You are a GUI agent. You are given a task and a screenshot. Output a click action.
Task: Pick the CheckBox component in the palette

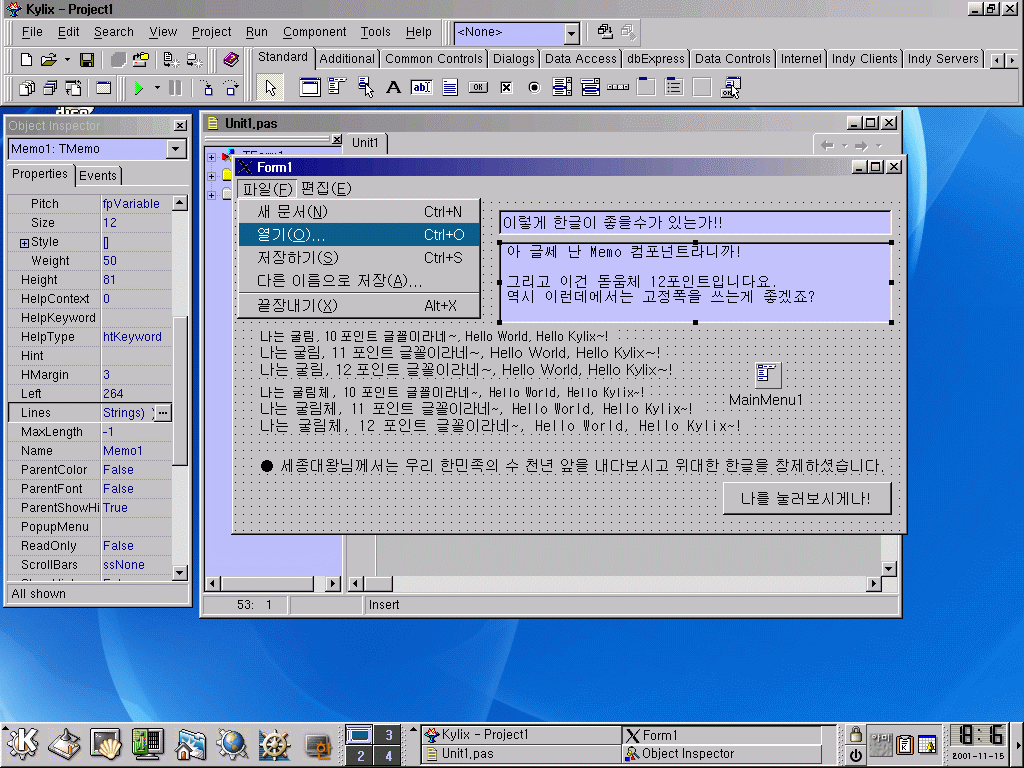(x=506, y=87)
